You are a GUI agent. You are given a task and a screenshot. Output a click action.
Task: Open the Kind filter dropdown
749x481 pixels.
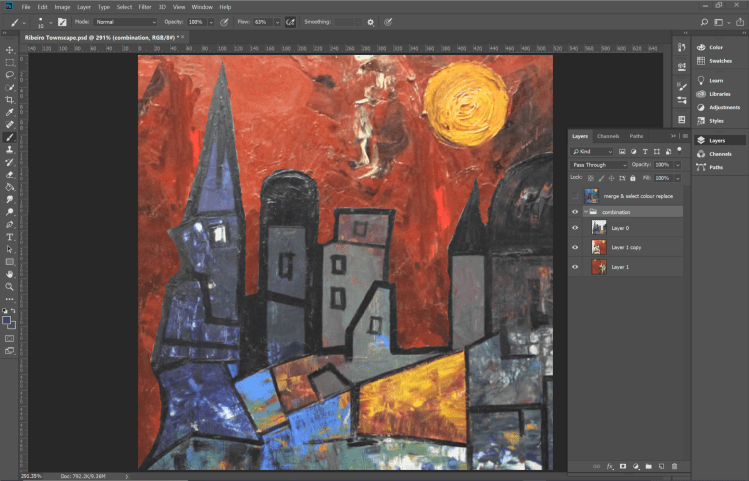pos(591,151)
